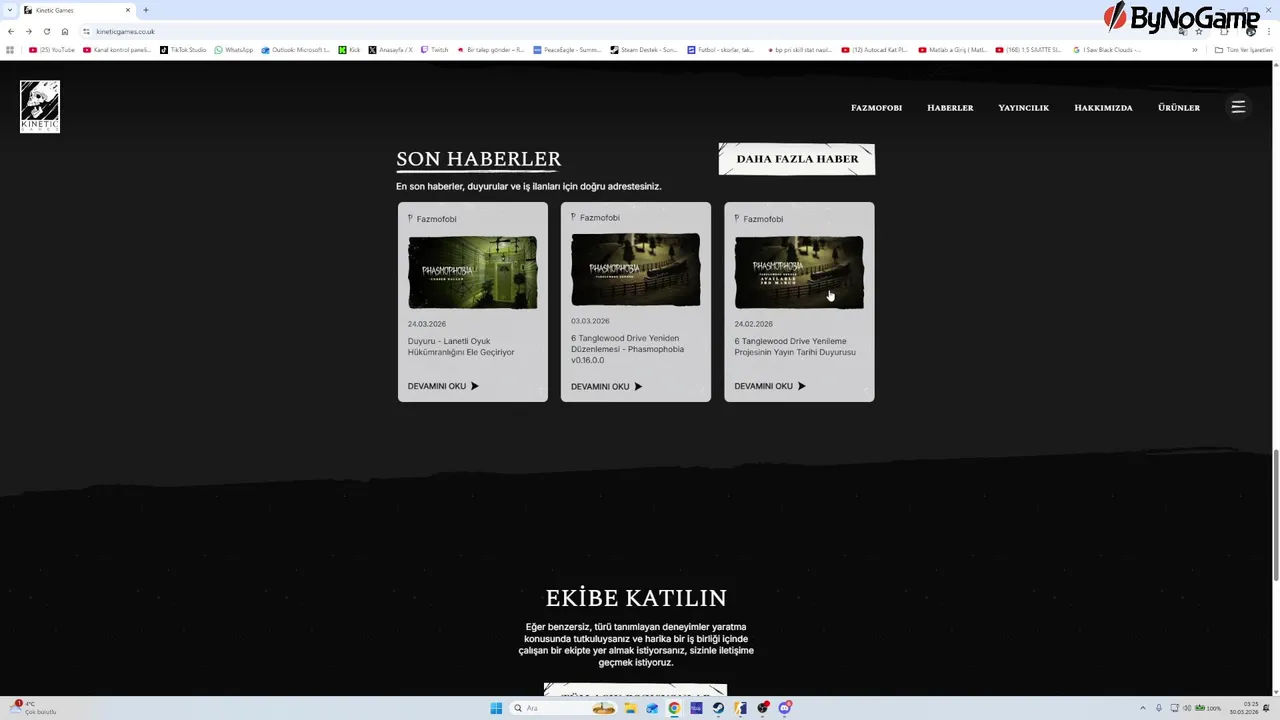
Task: Open the 03.03.2026 Tanglewood article thumbnail
Action: 636,270
